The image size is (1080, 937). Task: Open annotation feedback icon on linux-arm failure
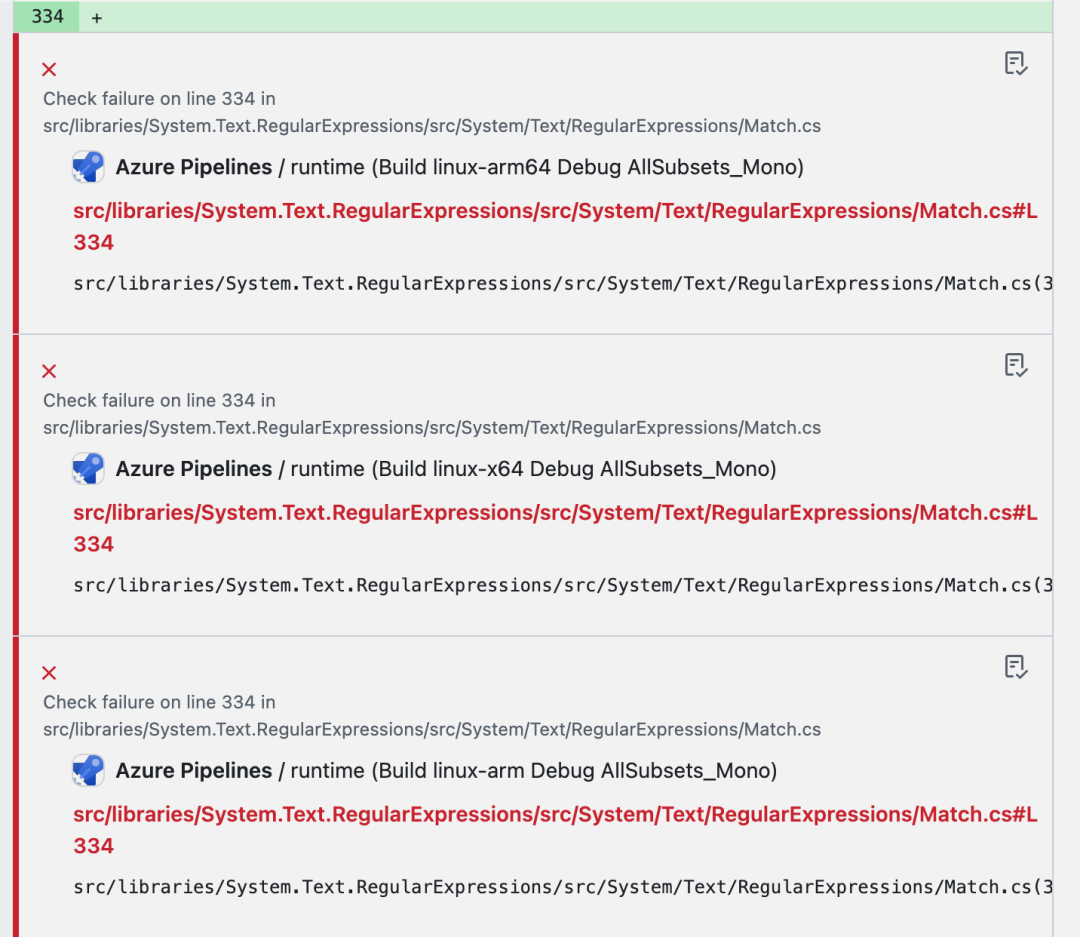(x=1016, y=667)
